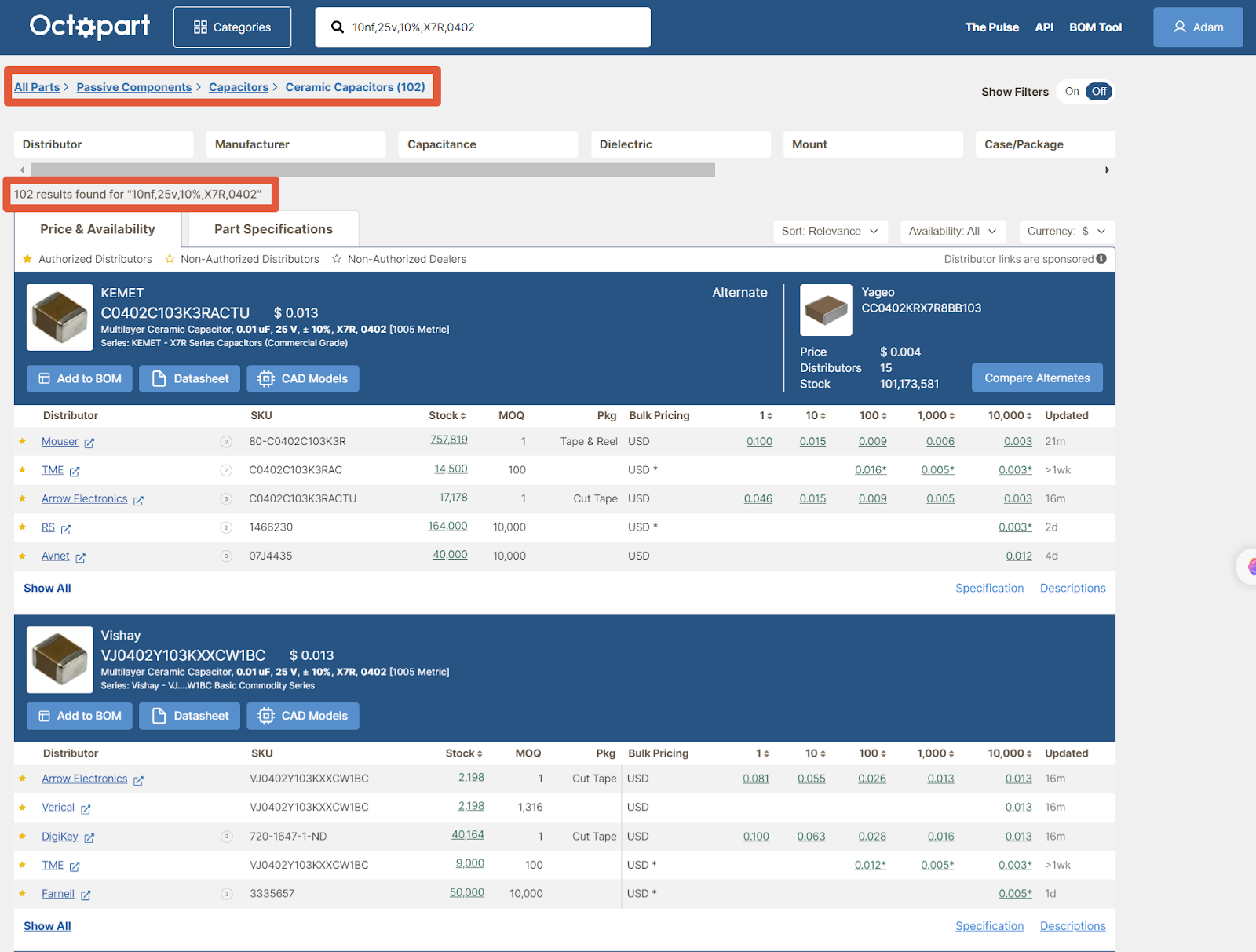Open the API nav link
Screen dimensions: 1256x952
[1044, 27]
